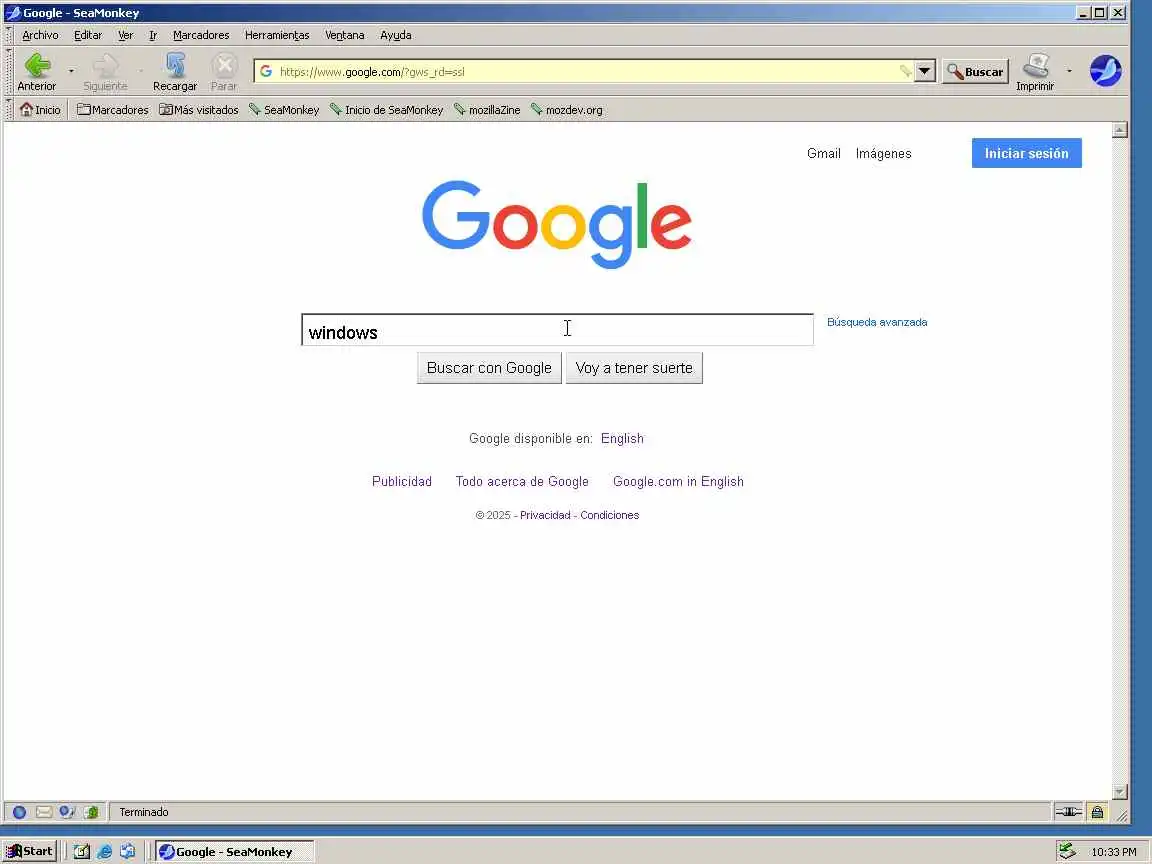Click the SeaMonkey throbber logo
1152x864 pixels.
1105,71
